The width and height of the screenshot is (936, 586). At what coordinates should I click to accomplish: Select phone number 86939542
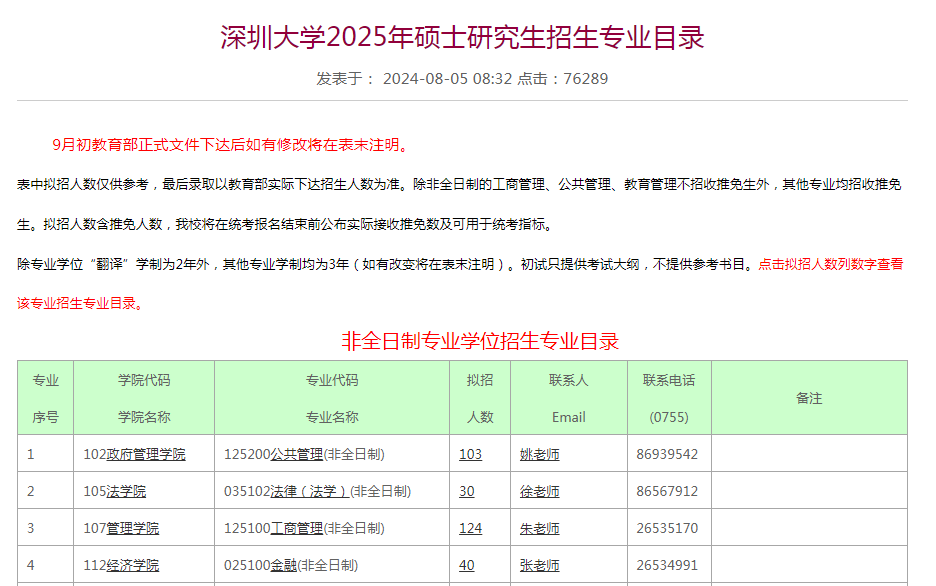point(667,454)
